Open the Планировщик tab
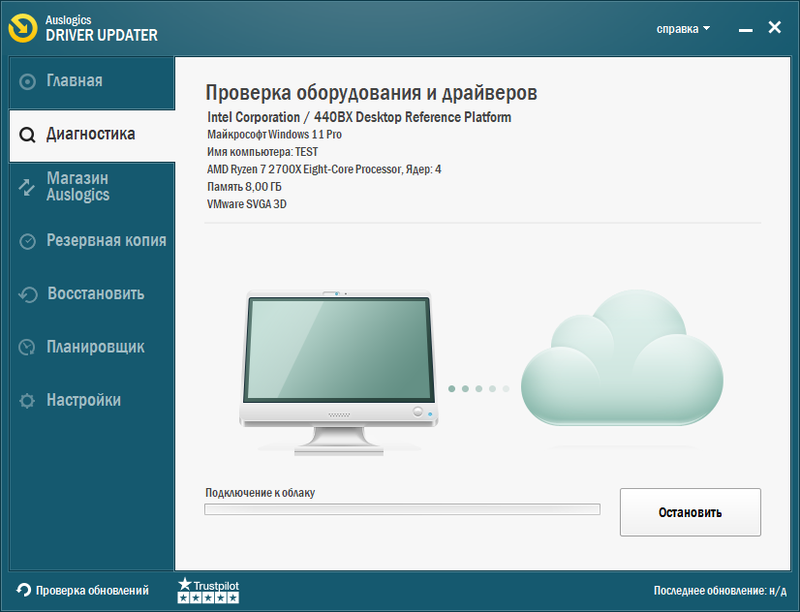Image resolution: width=800 pixels, height=612 pixels. (x=92, y=347)
